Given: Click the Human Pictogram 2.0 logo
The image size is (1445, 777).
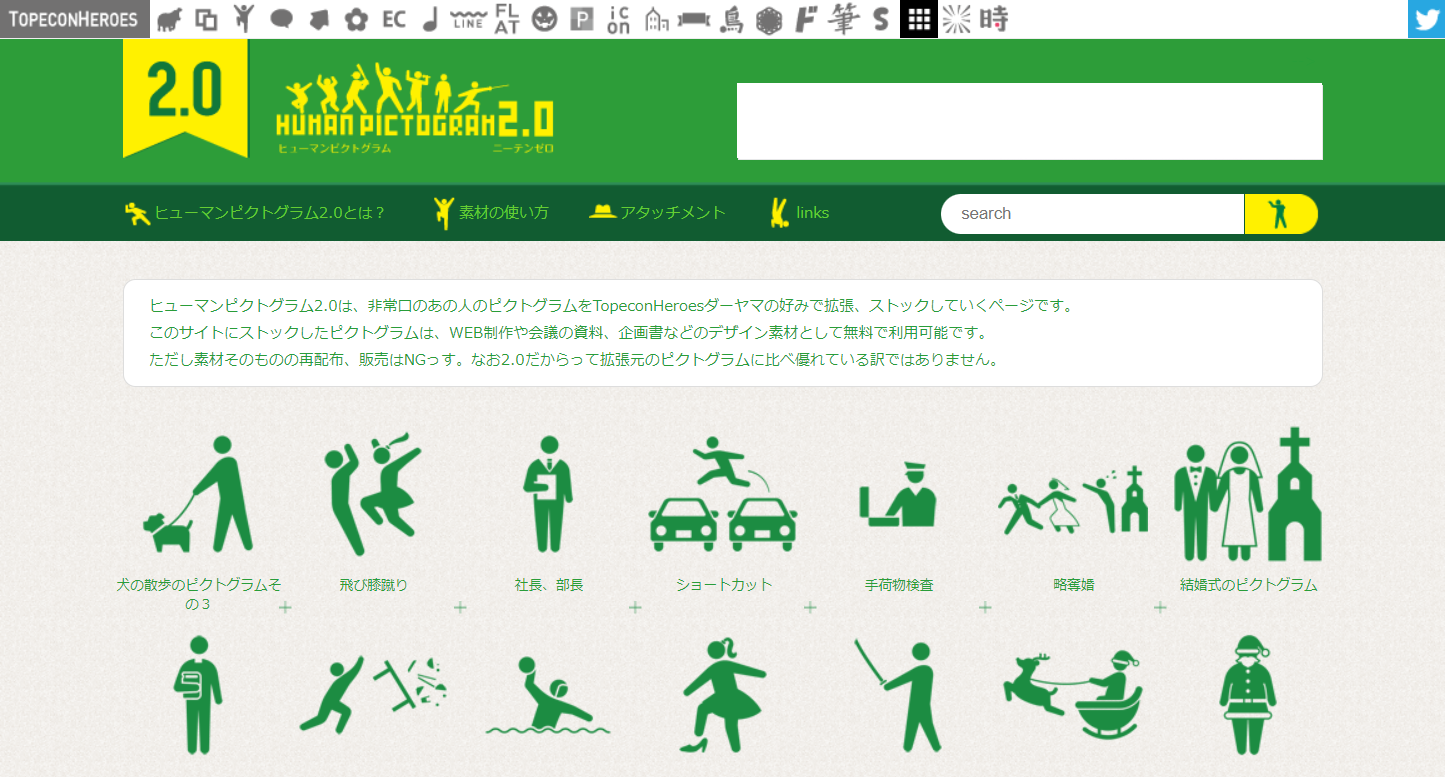Looking at the screenshot, I should tap(415, 108).
